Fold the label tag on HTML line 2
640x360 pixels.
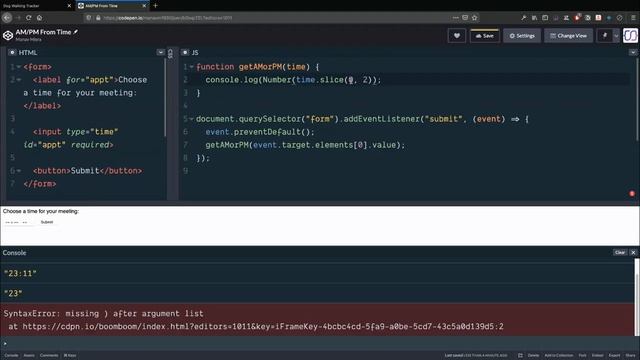(19, 80)
